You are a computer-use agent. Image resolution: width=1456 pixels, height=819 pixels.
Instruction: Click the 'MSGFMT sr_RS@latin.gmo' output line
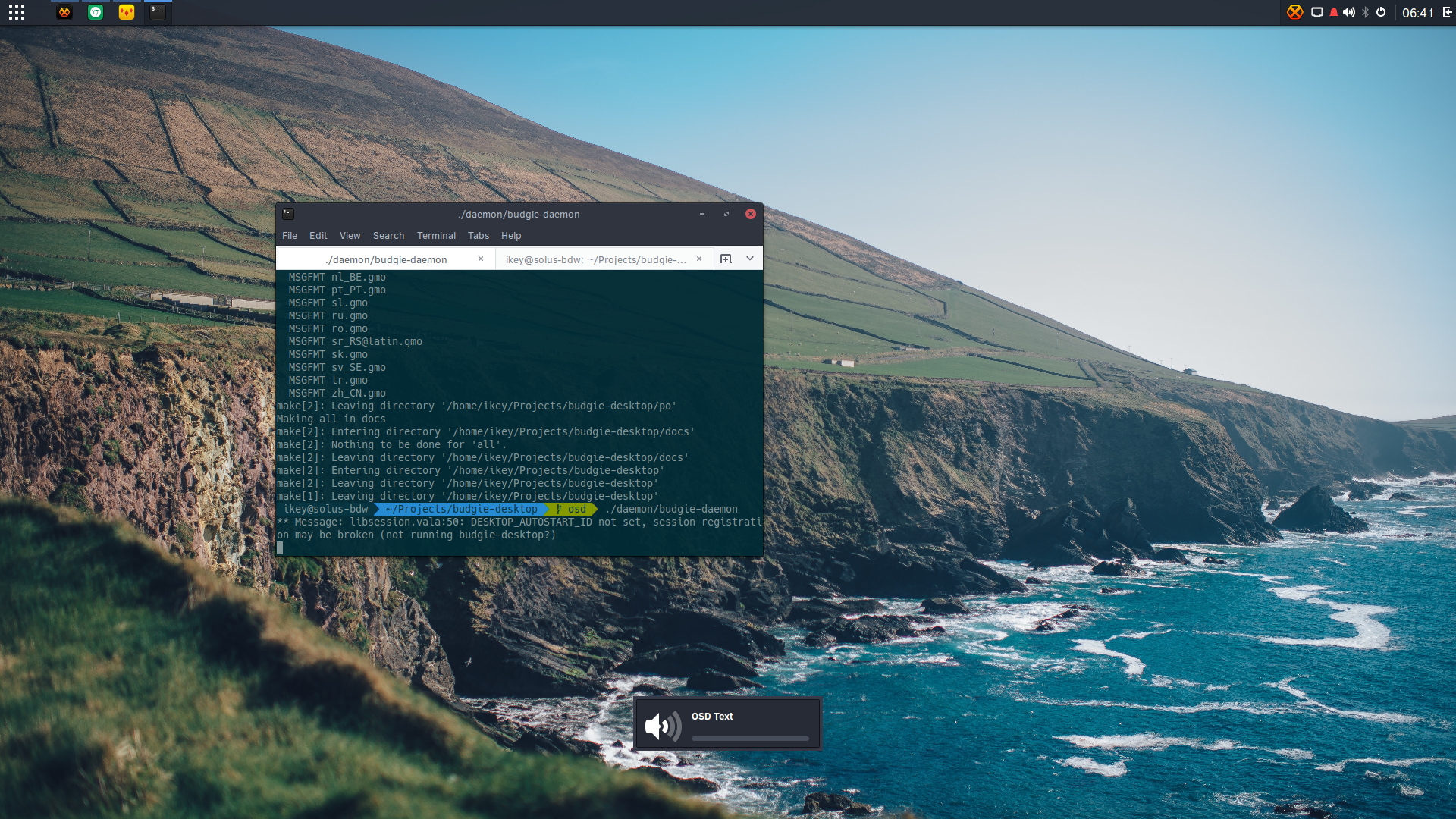point(356,342)
